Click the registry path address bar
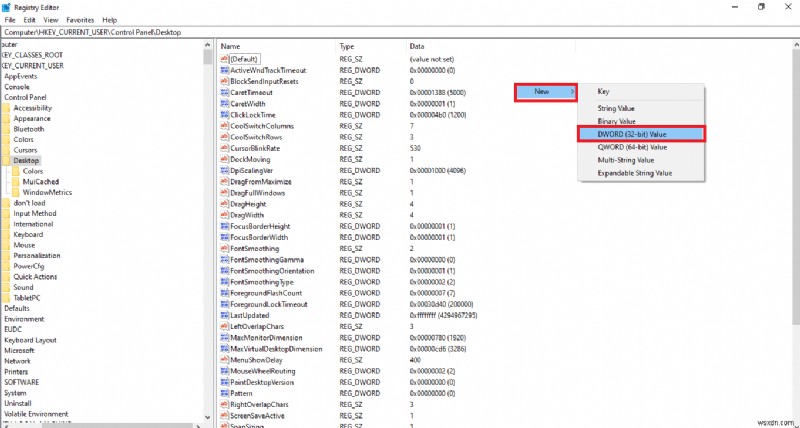The image size is (800, 428). pyautogui.click(x=400, y=32)
